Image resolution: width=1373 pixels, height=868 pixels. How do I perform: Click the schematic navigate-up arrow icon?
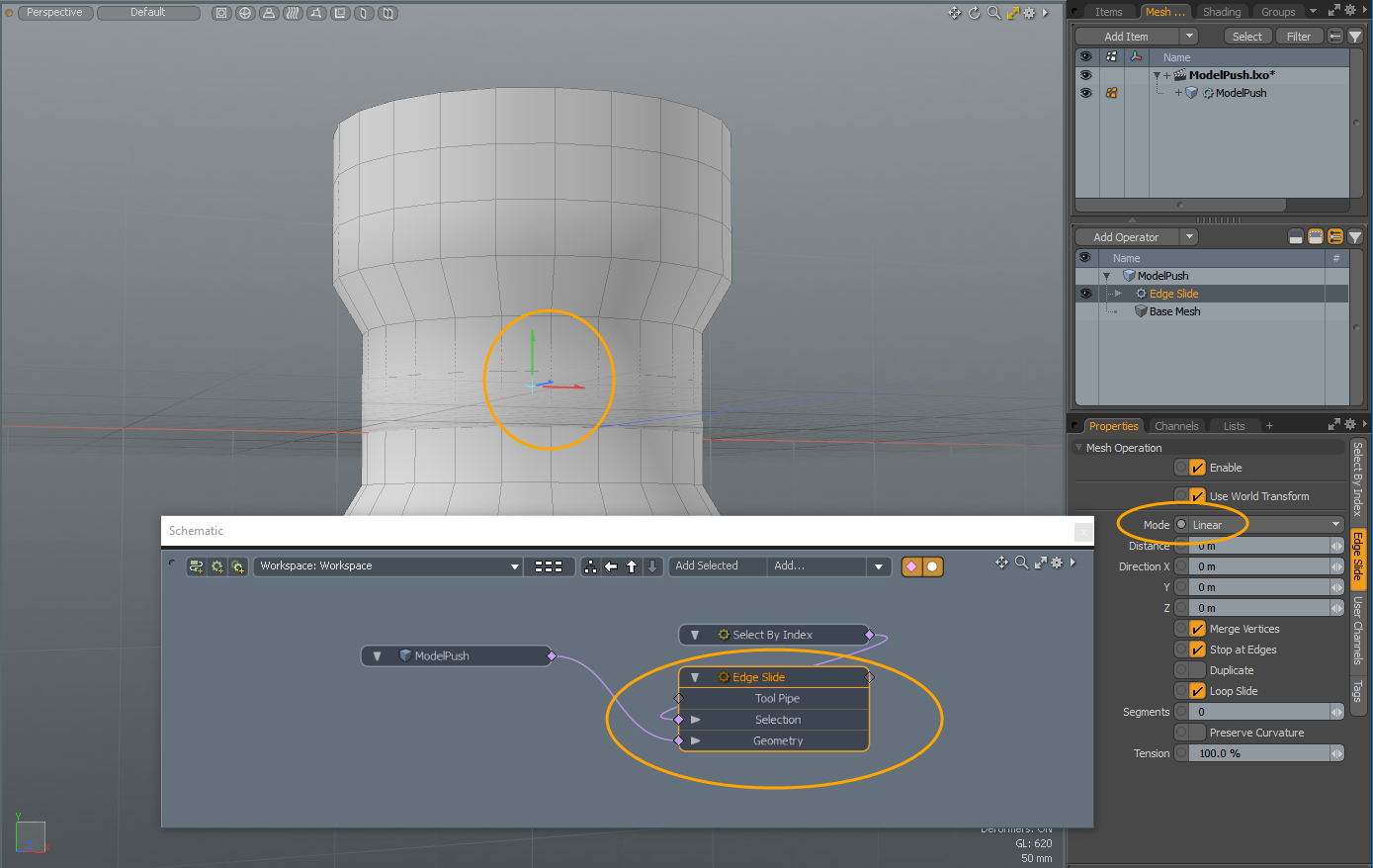(632, 566)
